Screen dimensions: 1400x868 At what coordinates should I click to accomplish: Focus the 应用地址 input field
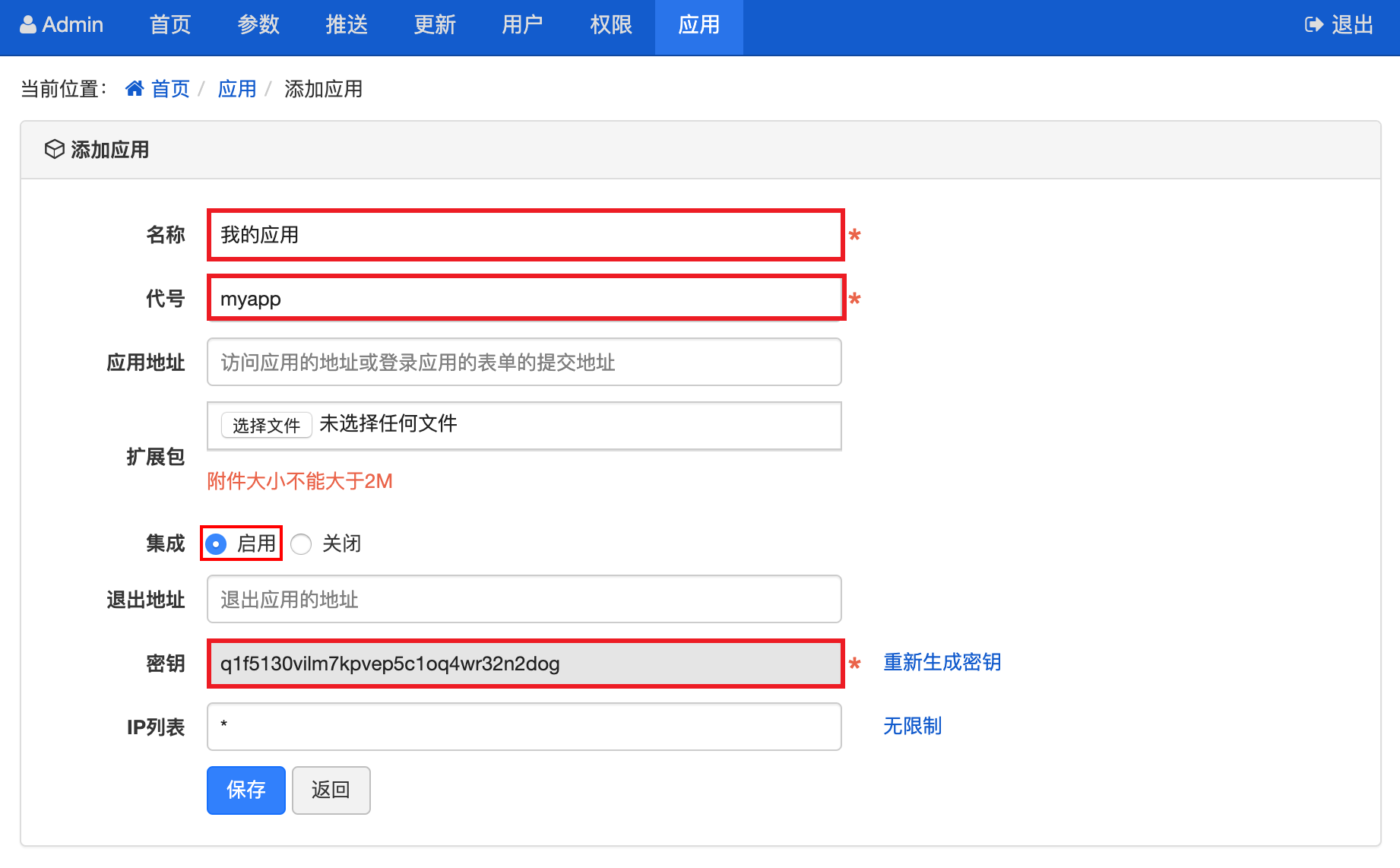pyautogui.click(x=524, y=362)
